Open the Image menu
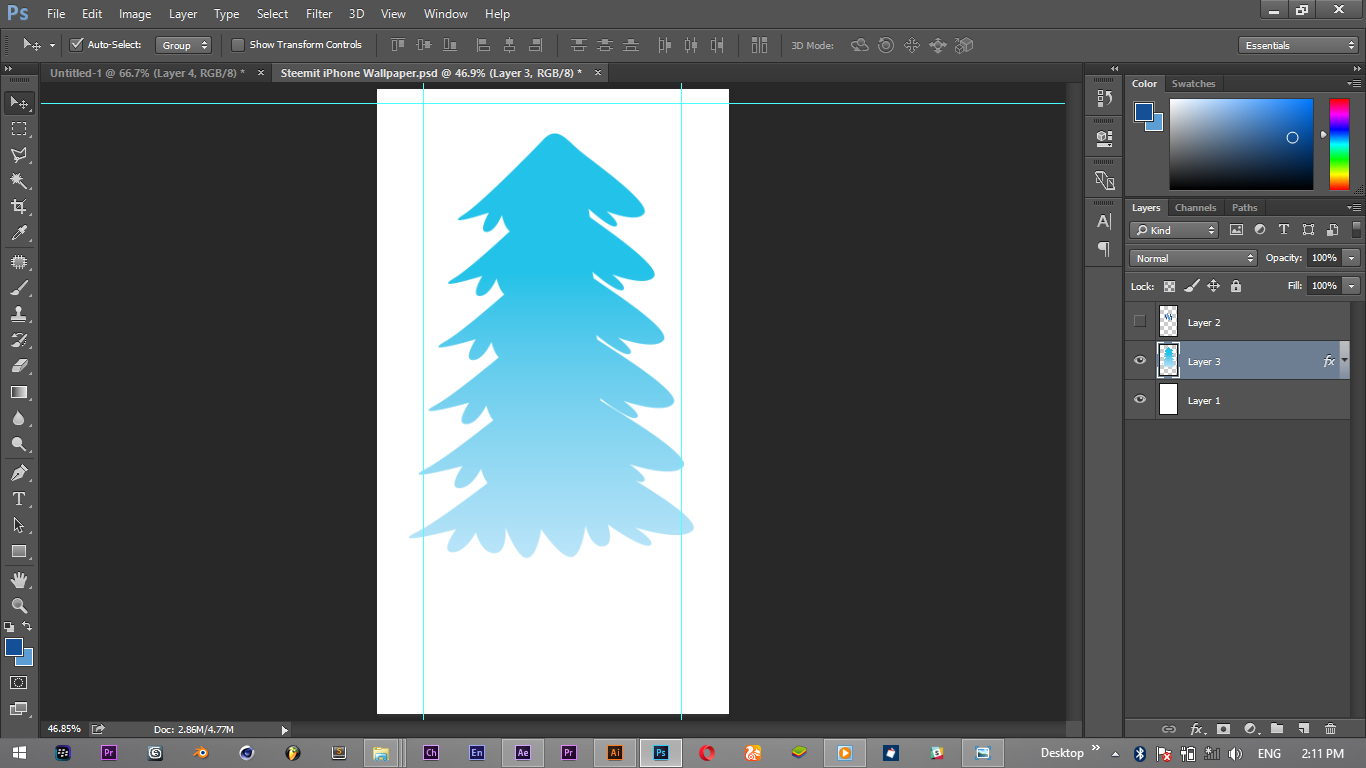The width and height of the screenshot is (1366, 768). click(135, 14)
